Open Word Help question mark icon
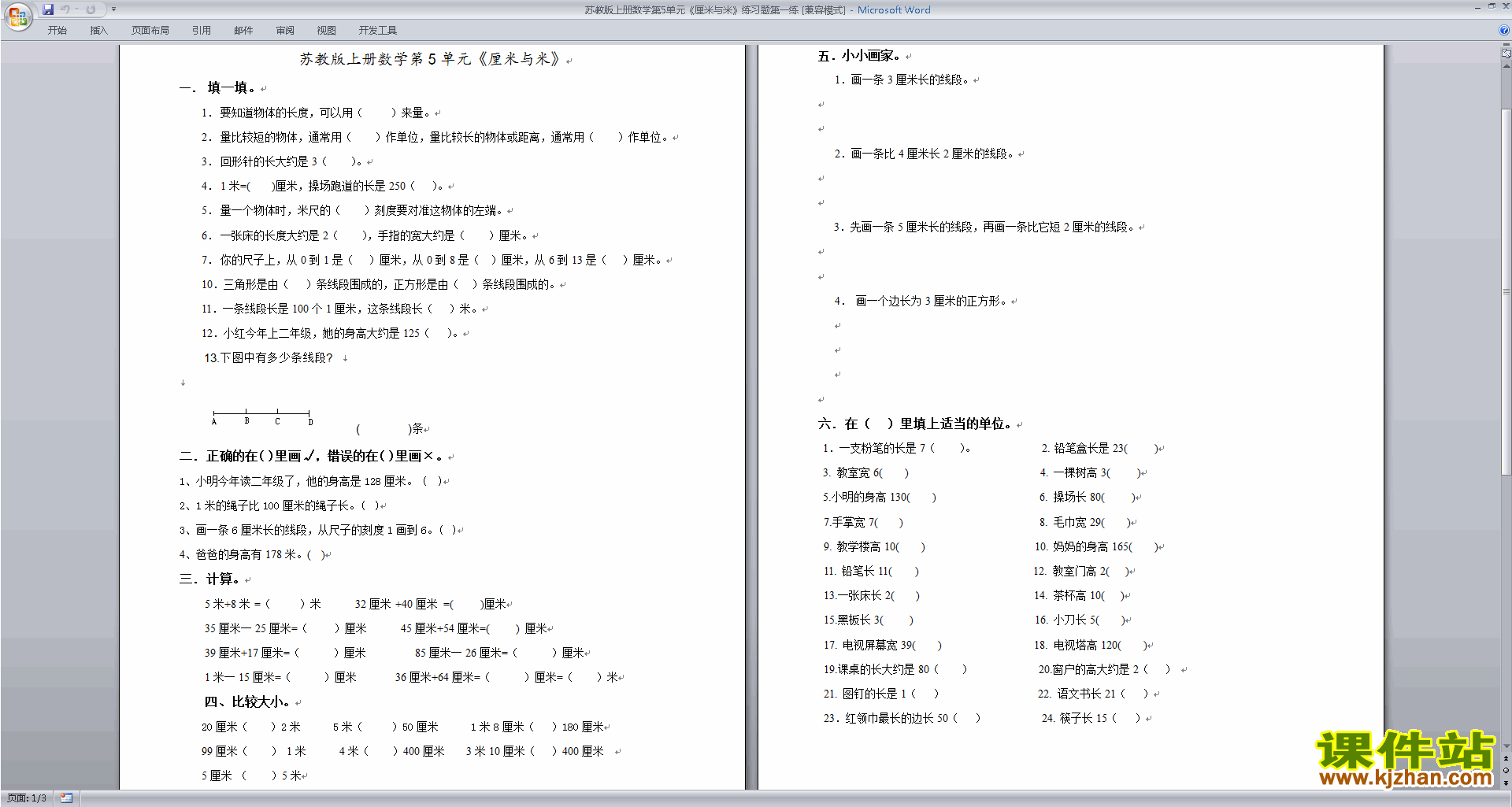 pyautogui.click(x=1504, y=30)
